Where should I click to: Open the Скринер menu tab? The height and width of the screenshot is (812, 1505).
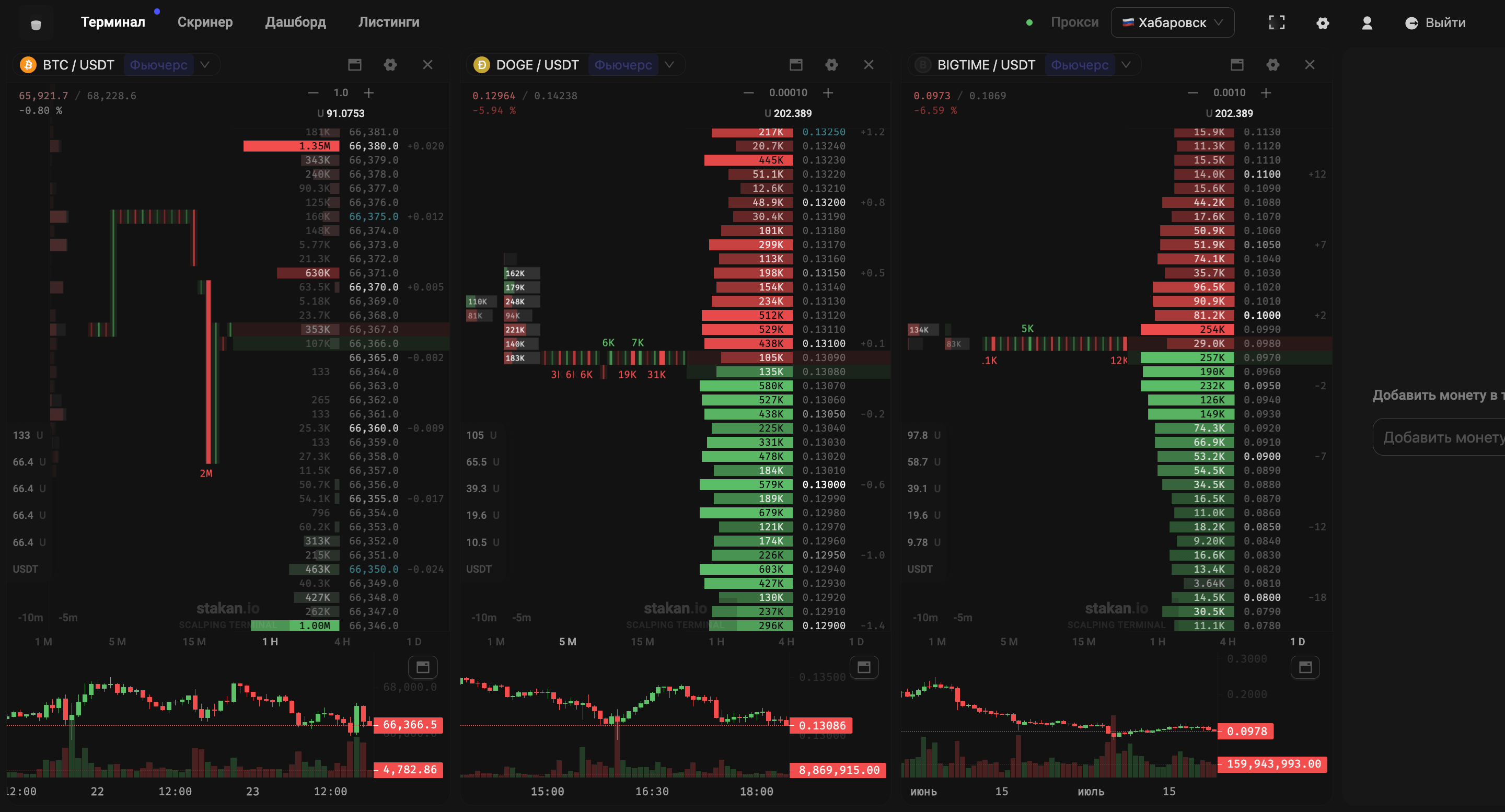pos(205,21)
